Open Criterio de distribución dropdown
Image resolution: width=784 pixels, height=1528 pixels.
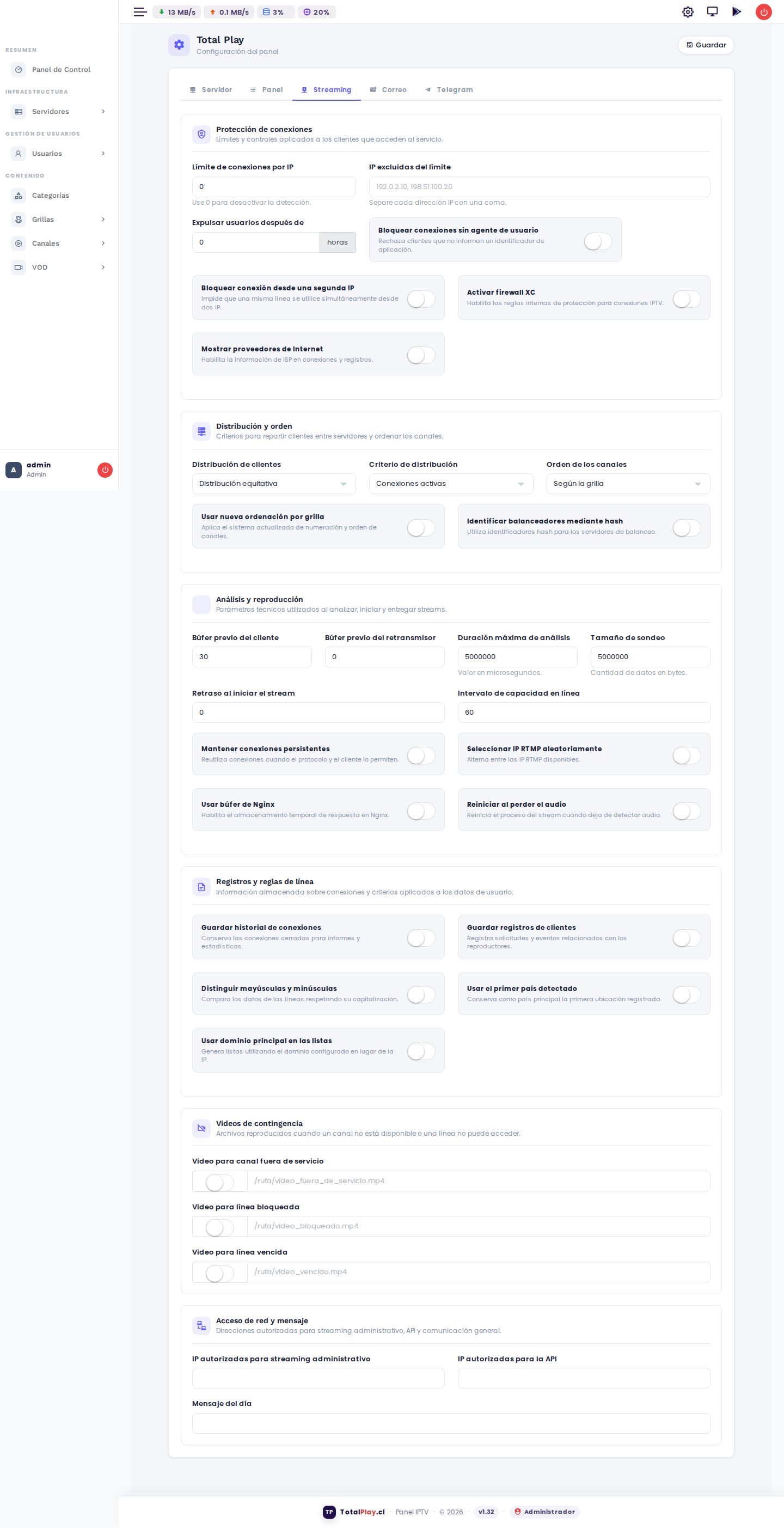point(451,483)
